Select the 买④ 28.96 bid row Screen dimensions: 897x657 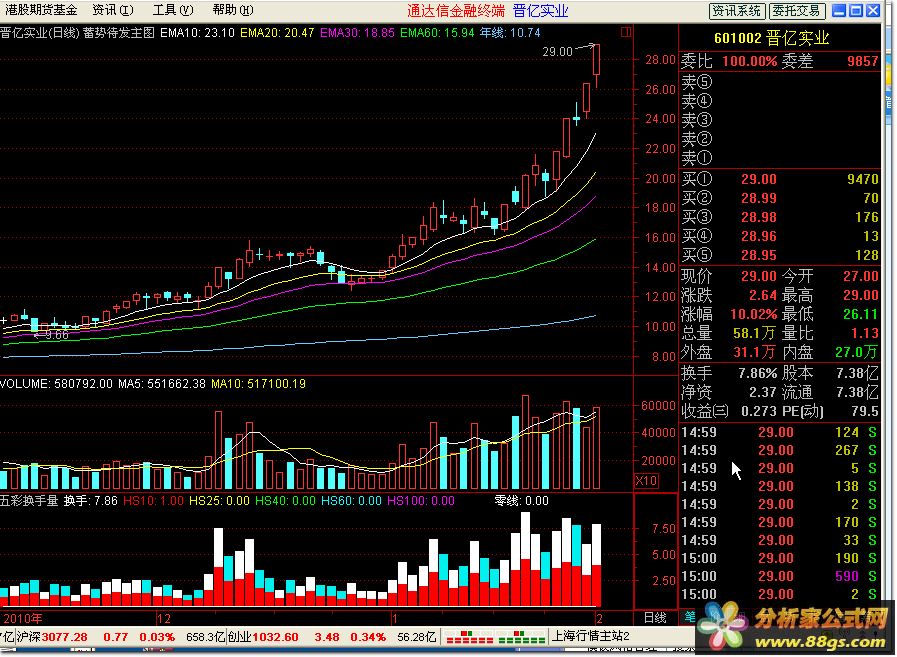click(780, 236)
